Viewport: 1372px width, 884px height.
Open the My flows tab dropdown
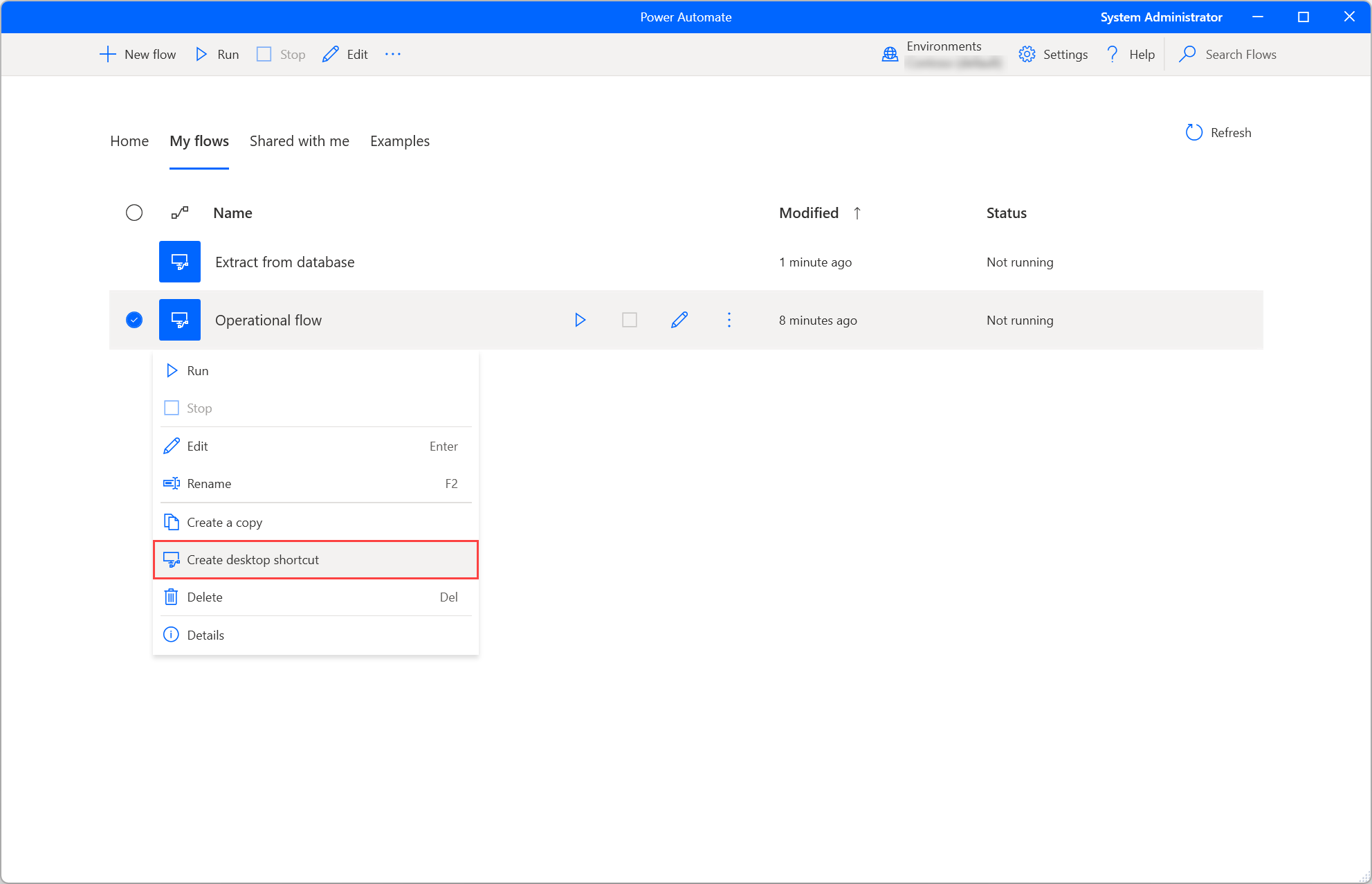coord(198,141)
